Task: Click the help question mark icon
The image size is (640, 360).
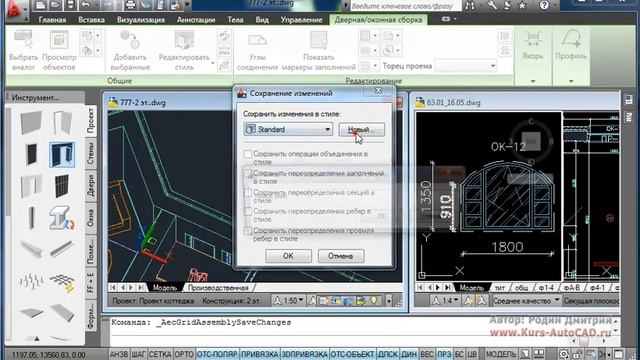Action: click(x=544, y=5)
